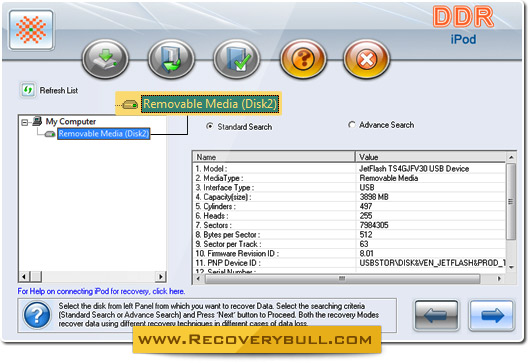
Task: Click the details table scroll right arrow
Action: pyautogui.click(x=499, y=278)
